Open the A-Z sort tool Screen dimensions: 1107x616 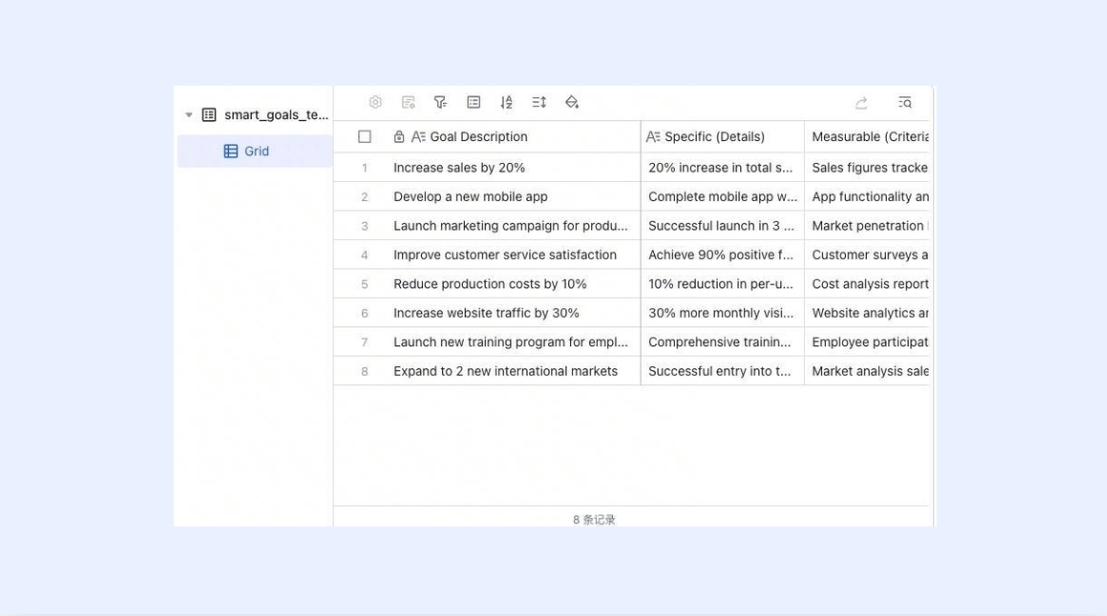click(x=506, y=102)
